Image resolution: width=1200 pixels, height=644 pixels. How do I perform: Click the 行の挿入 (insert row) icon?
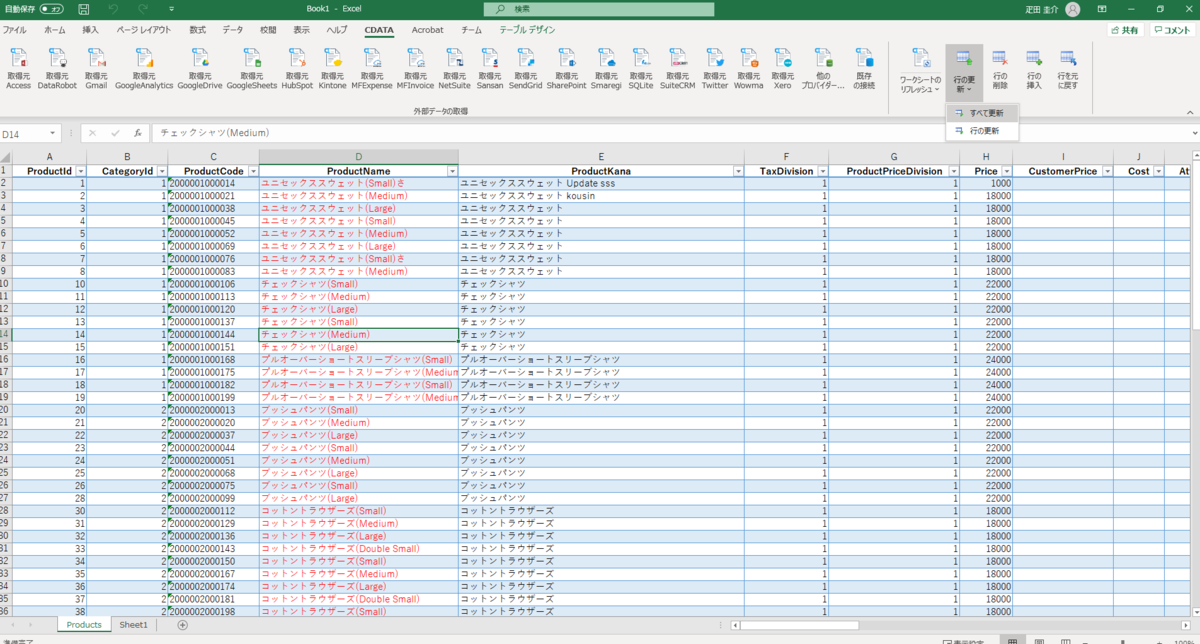[x=1034, y=69]
